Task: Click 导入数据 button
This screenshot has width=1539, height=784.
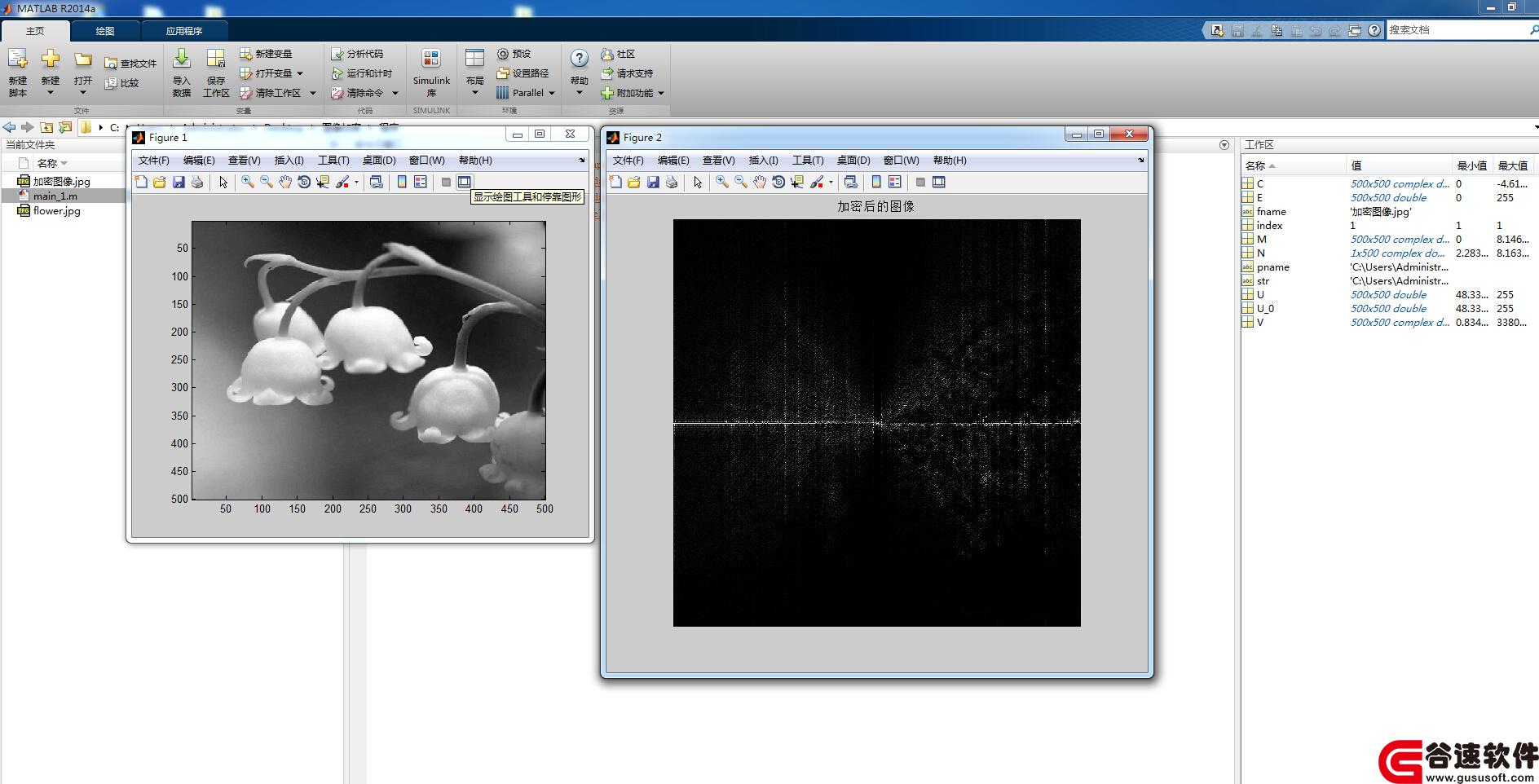Action: pyautogui.click(x=182, y=73)
